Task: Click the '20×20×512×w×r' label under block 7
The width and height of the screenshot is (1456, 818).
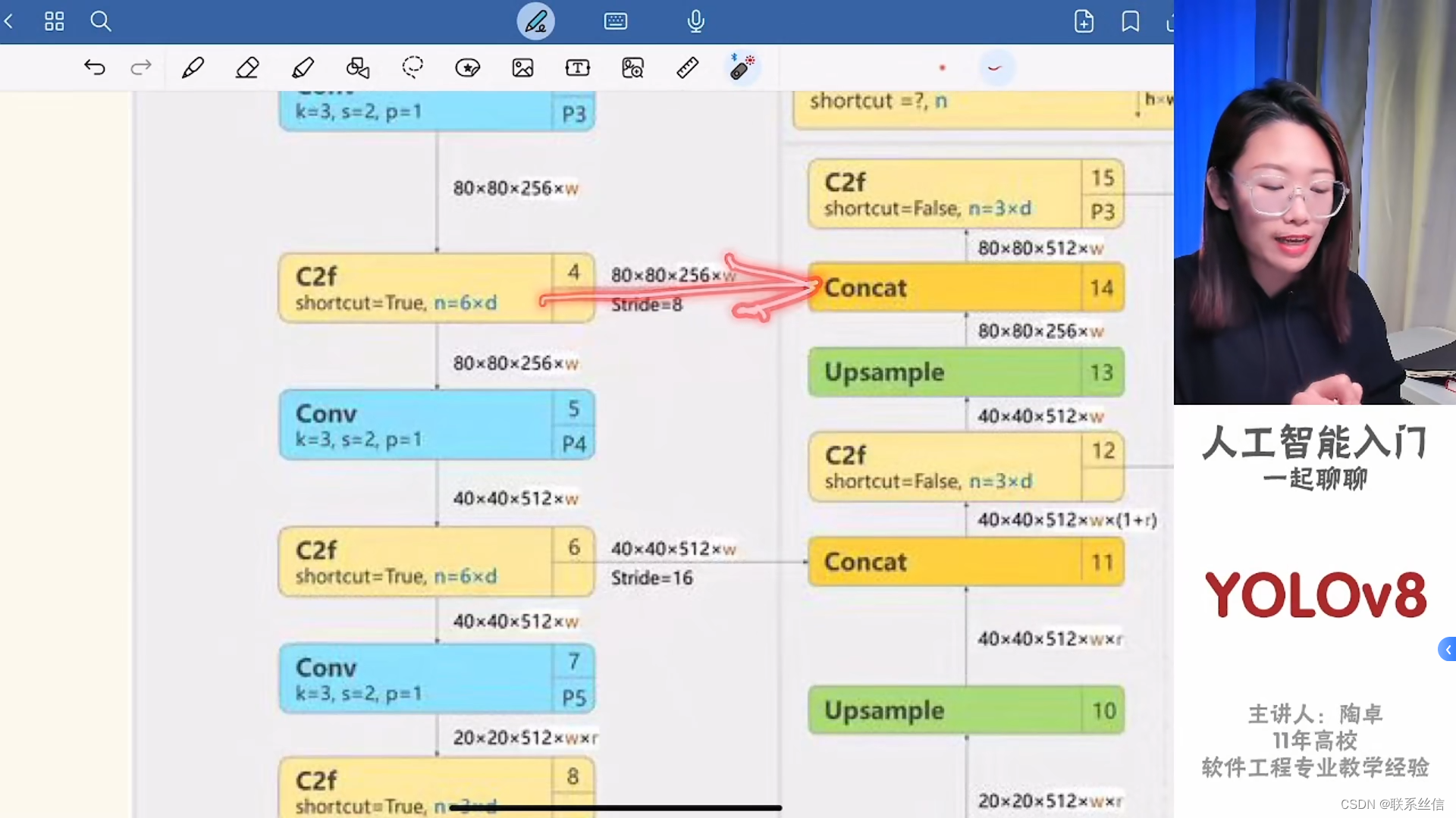Action: coord(525,738)
